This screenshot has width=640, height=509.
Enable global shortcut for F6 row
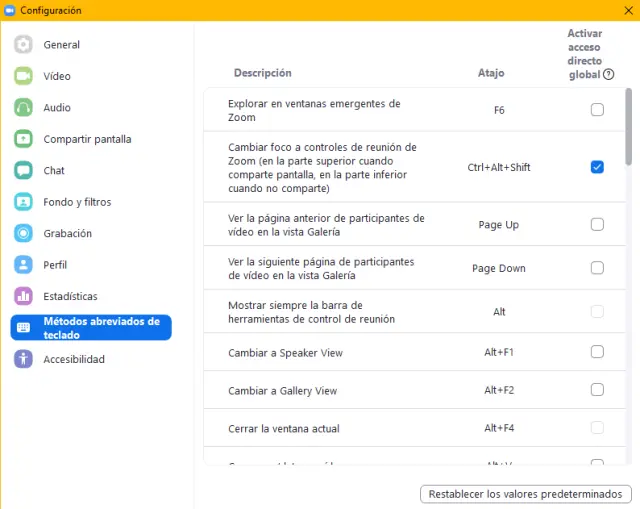[597, 110]
